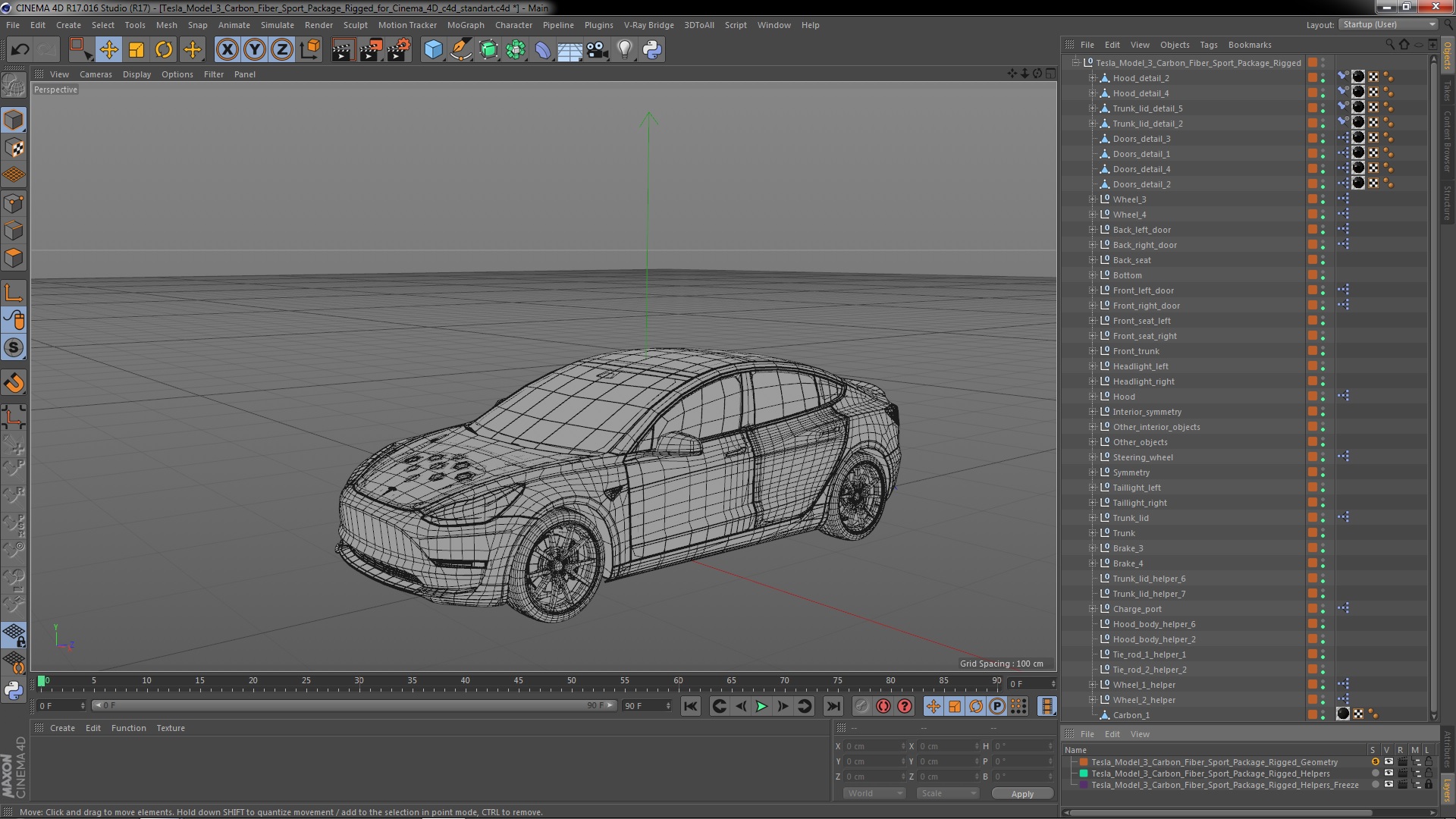
Task: Expand the Trunk_lid object
Action: pos(1093,518)
